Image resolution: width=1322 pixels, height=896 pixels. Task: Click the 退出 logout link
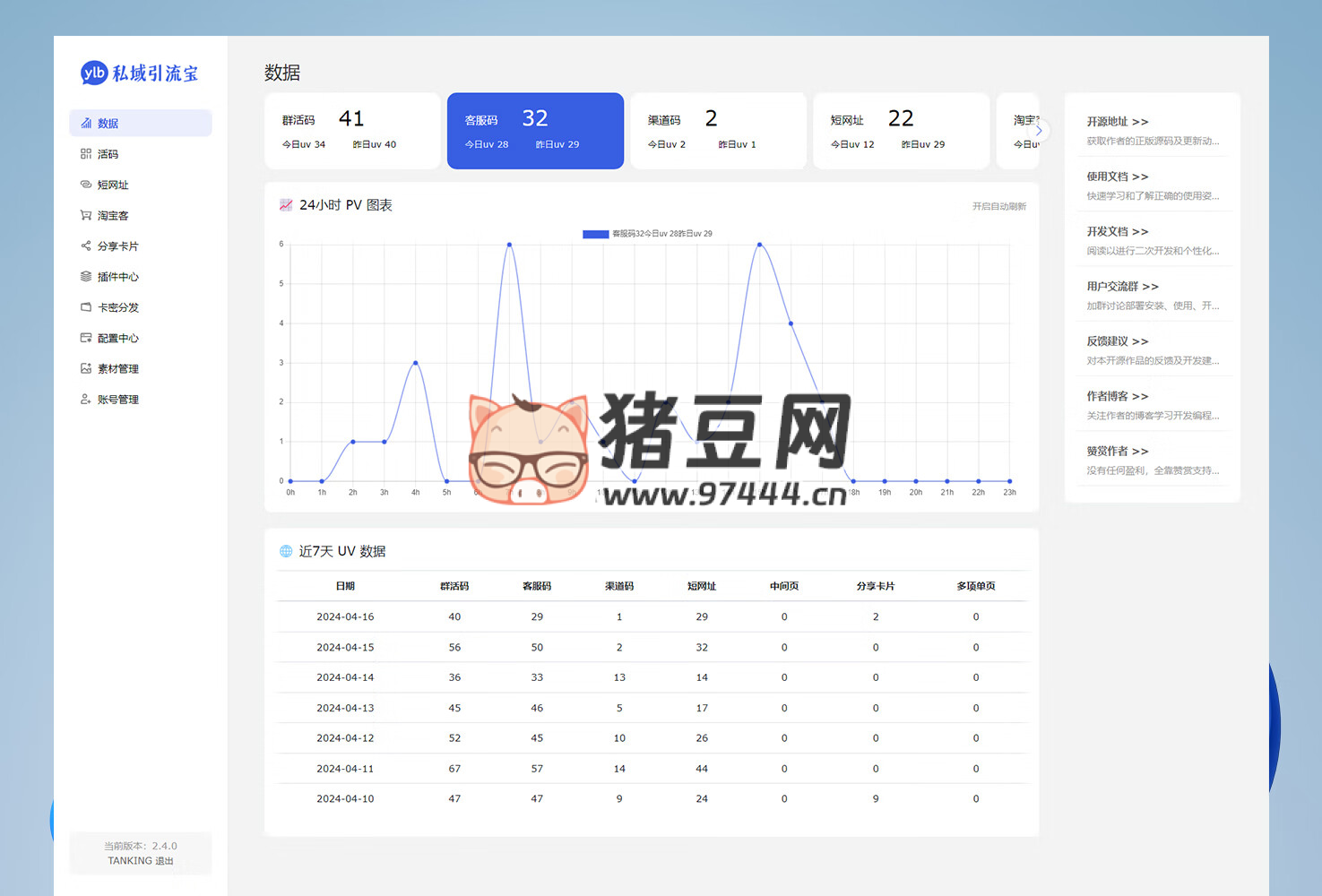pyautogui.click(x=164, y=861)
